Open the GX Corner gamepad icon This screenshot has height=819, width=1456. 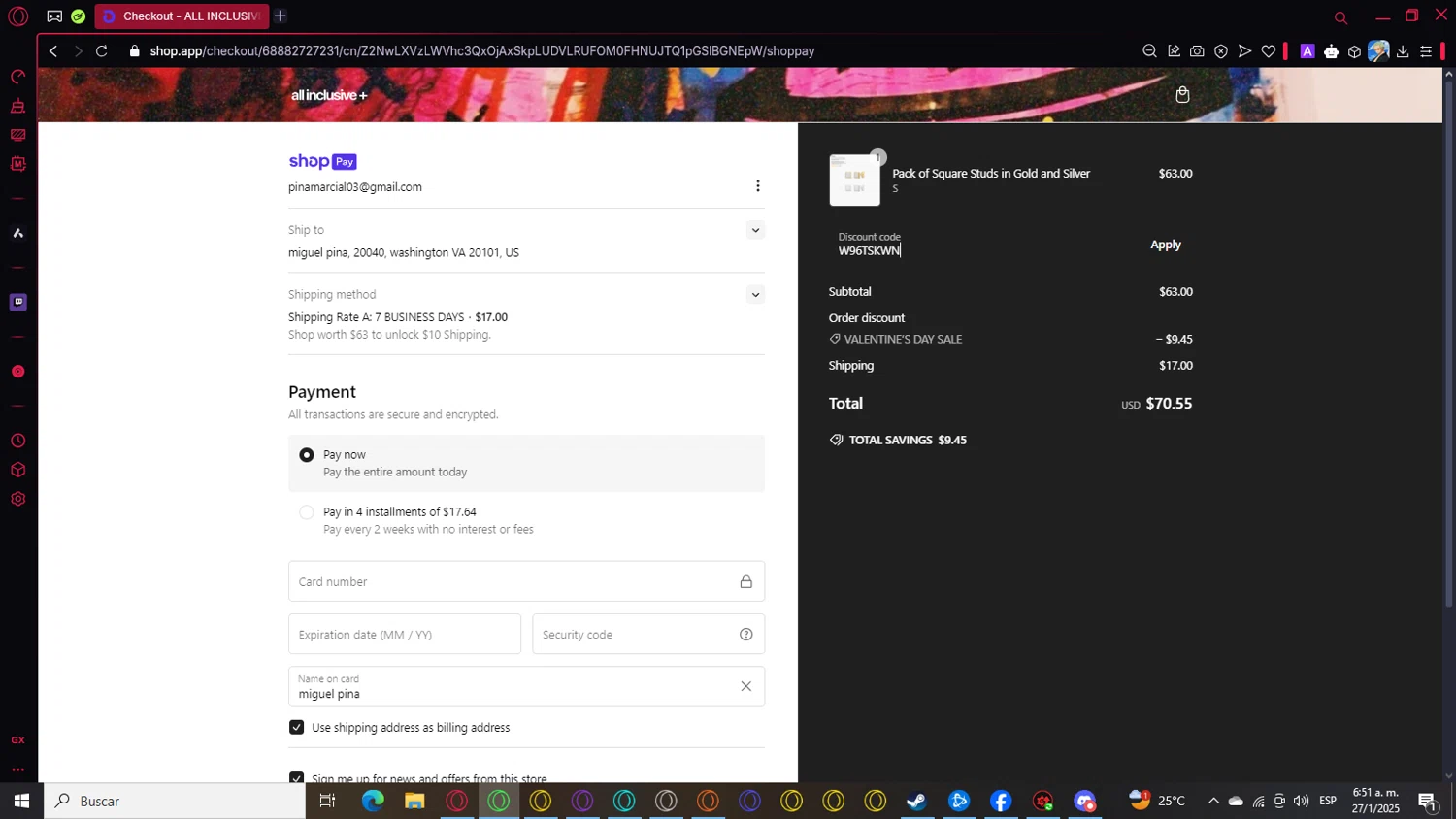click(x=54, y=16)
